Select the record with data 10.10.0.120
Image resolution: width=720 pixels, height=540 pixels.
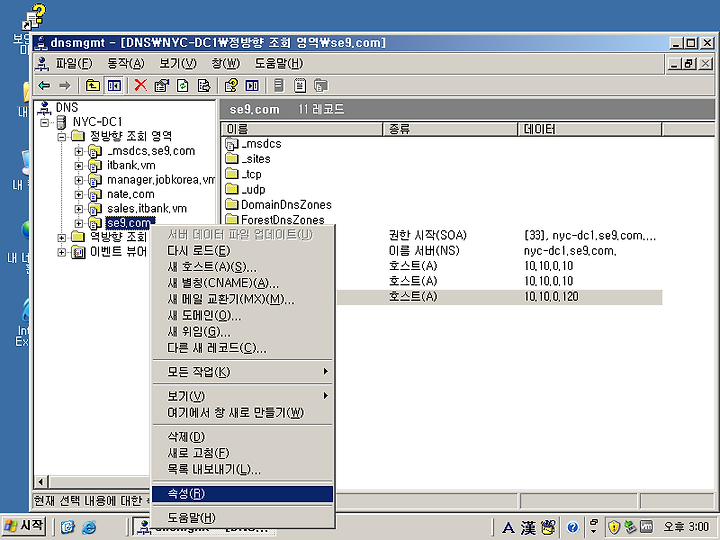[500, 297]
